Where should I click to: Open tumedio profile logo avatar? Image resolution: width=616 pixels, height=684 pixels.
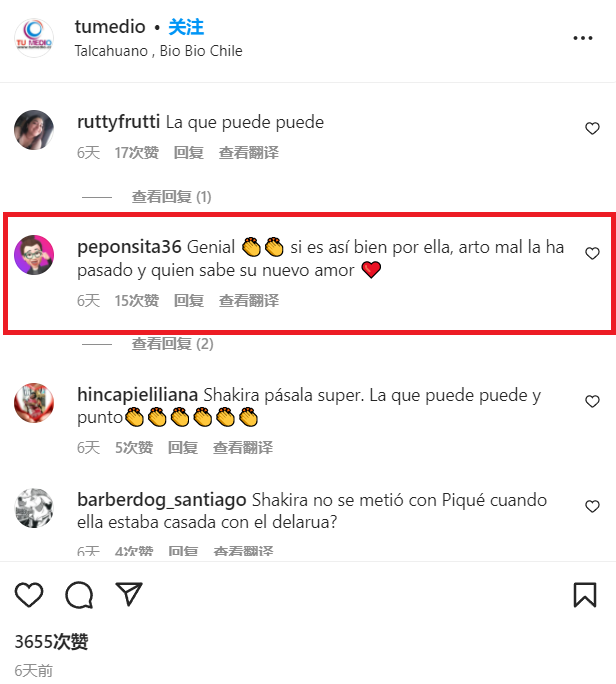click(x=34, y=38)
